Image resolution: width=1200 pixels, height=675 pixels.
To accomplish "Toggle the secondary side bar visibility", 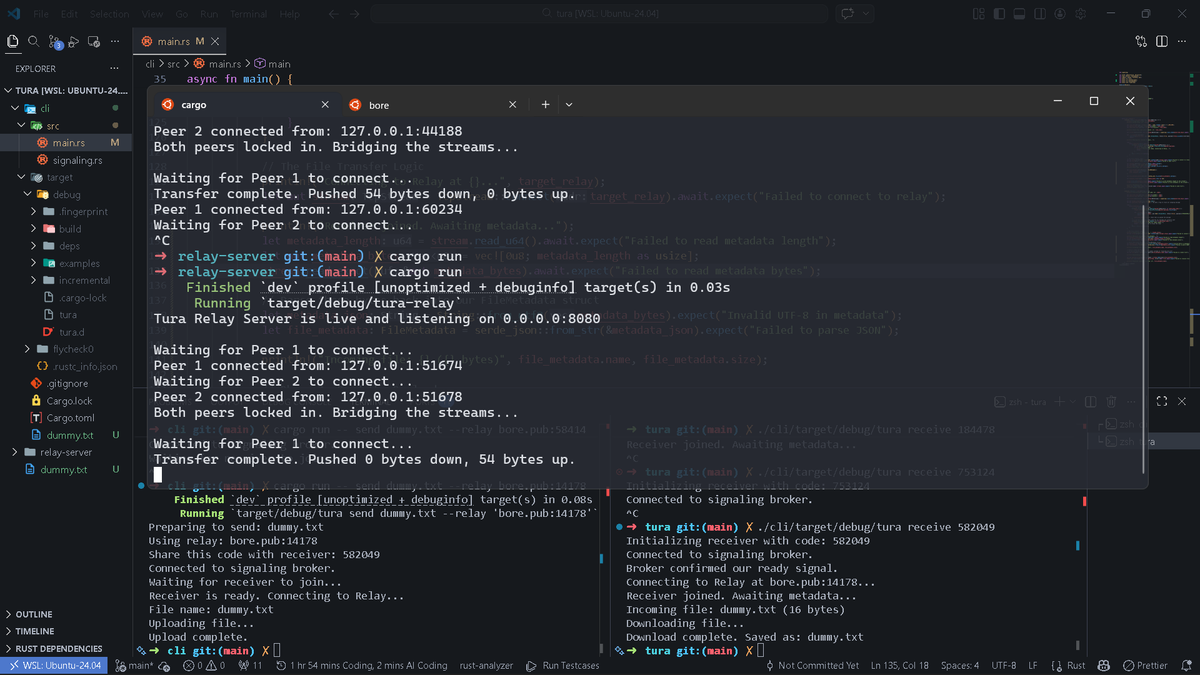I will [x=1039, y=14].
